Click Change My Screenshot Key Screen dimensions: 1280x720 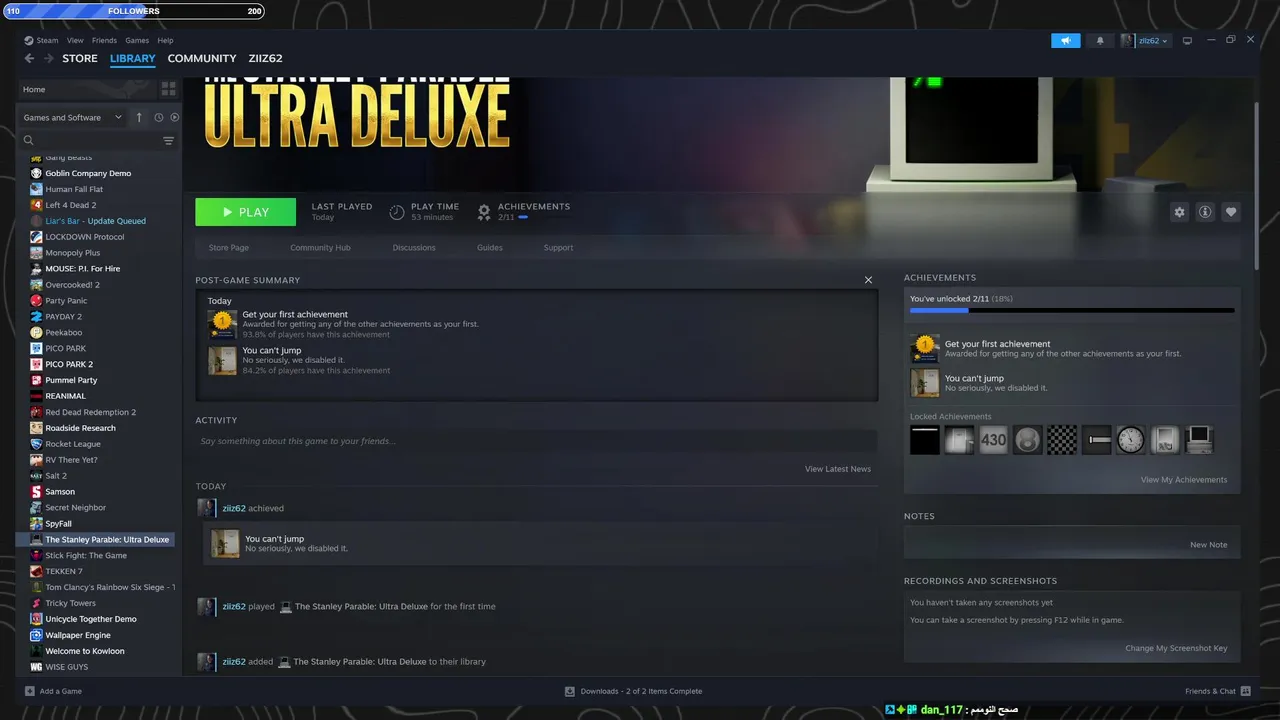1176,648
